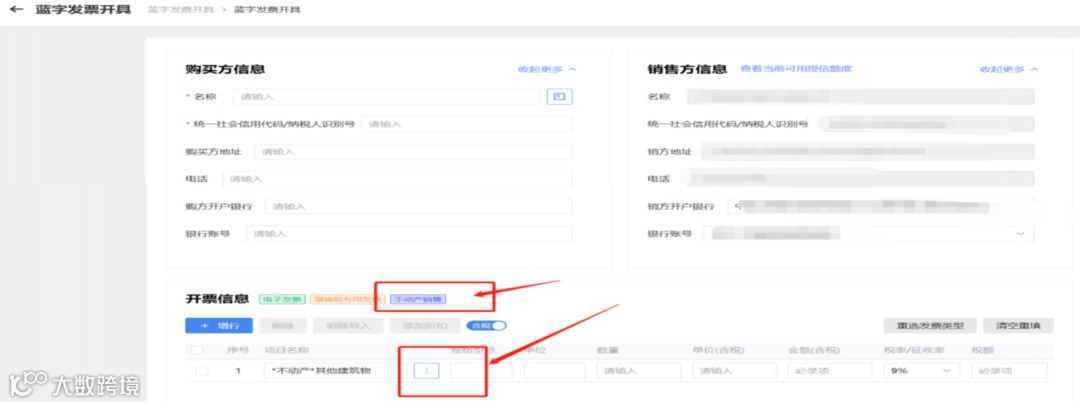Open the buyer lookup icon beside 名称
1080x405 pixels.
[560, 97]
